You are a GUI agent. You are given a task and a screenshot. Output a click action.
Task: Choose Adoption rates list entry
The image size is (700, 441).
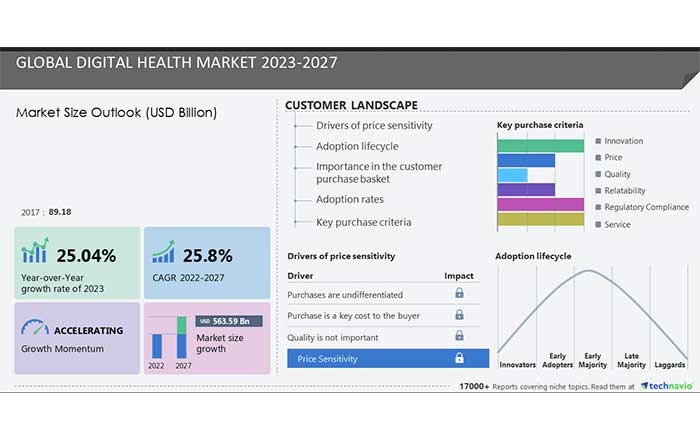pyautogui.click(x=350, y=199)
